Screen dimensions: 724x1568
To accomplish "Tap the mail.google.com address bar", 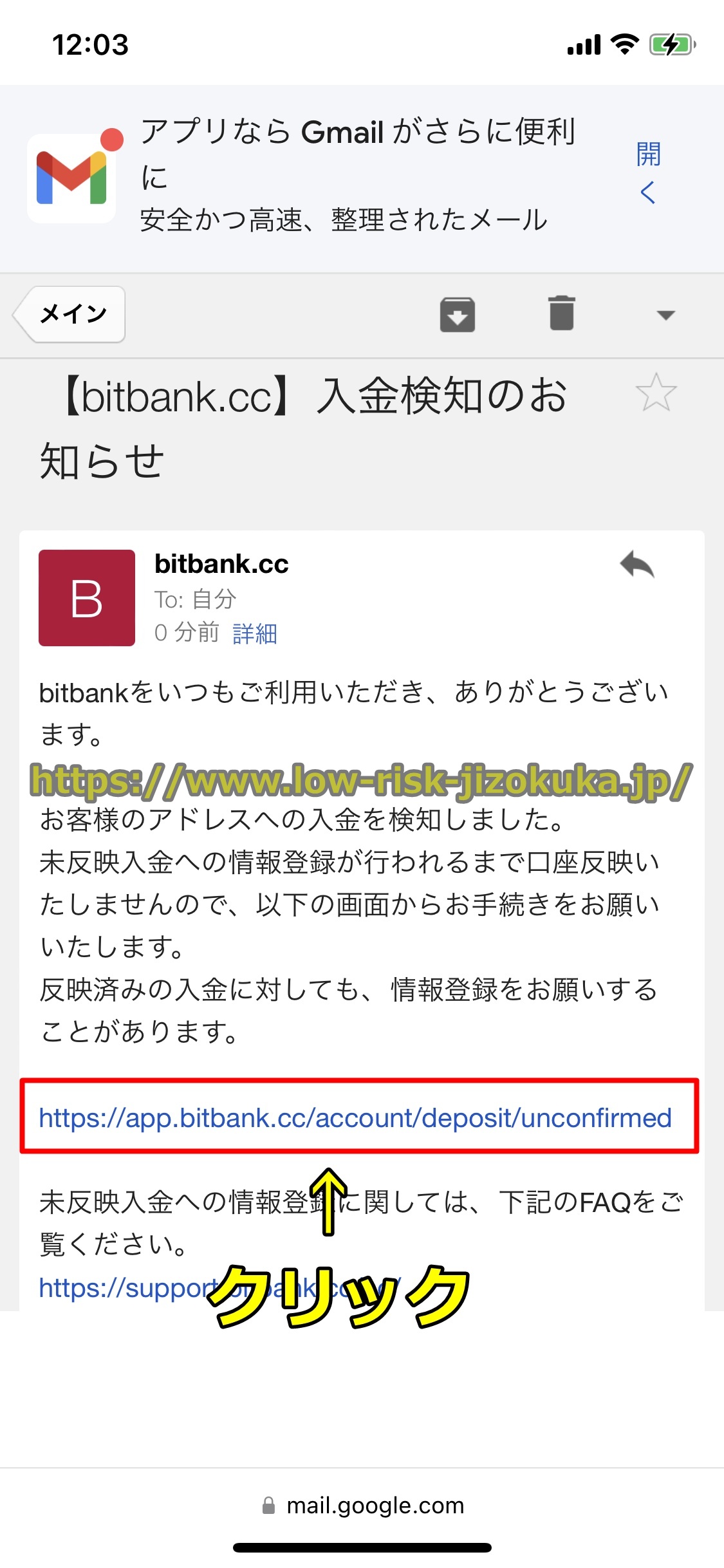I will coord(362,1506).
